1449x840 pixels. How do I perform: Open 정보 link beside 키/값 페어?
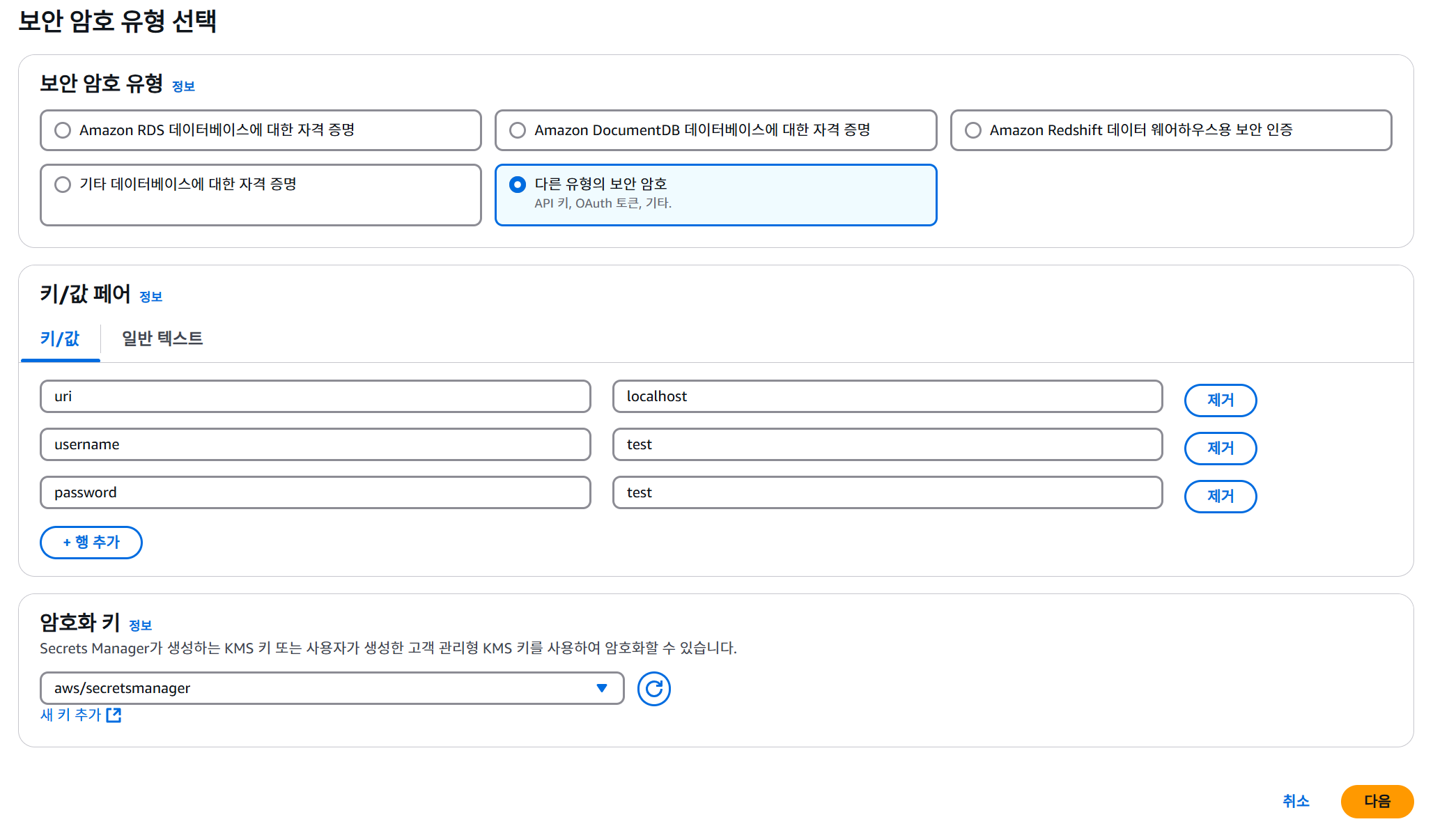coord(150,297)
